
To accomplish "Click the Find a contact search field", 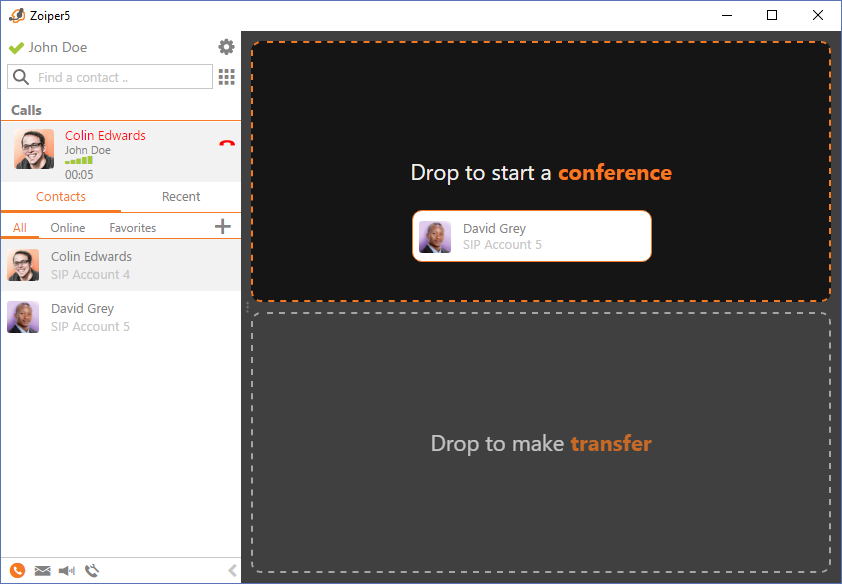I will click(120, 77).
